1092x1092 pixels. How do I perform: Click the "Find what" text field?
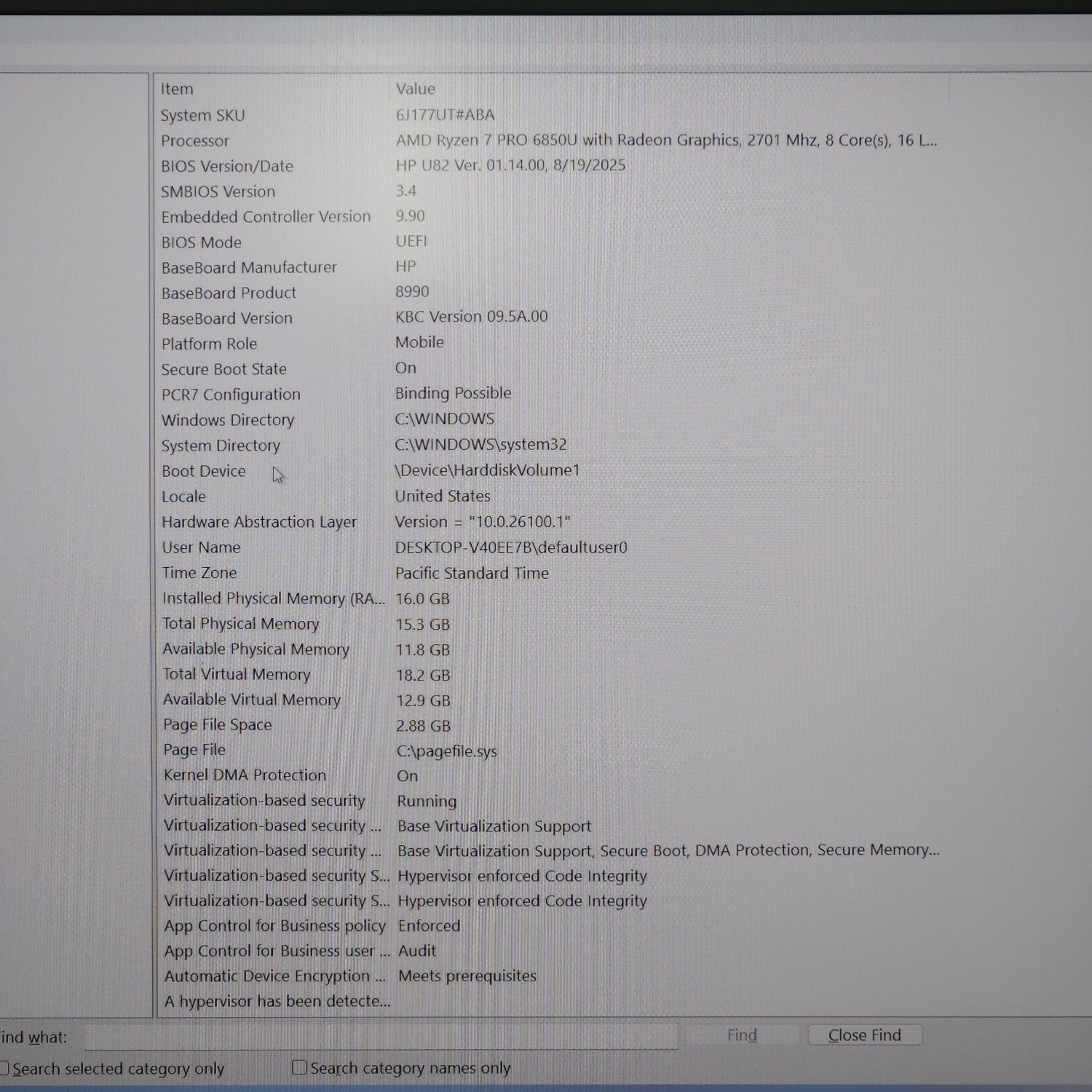tap(380, 1036)
